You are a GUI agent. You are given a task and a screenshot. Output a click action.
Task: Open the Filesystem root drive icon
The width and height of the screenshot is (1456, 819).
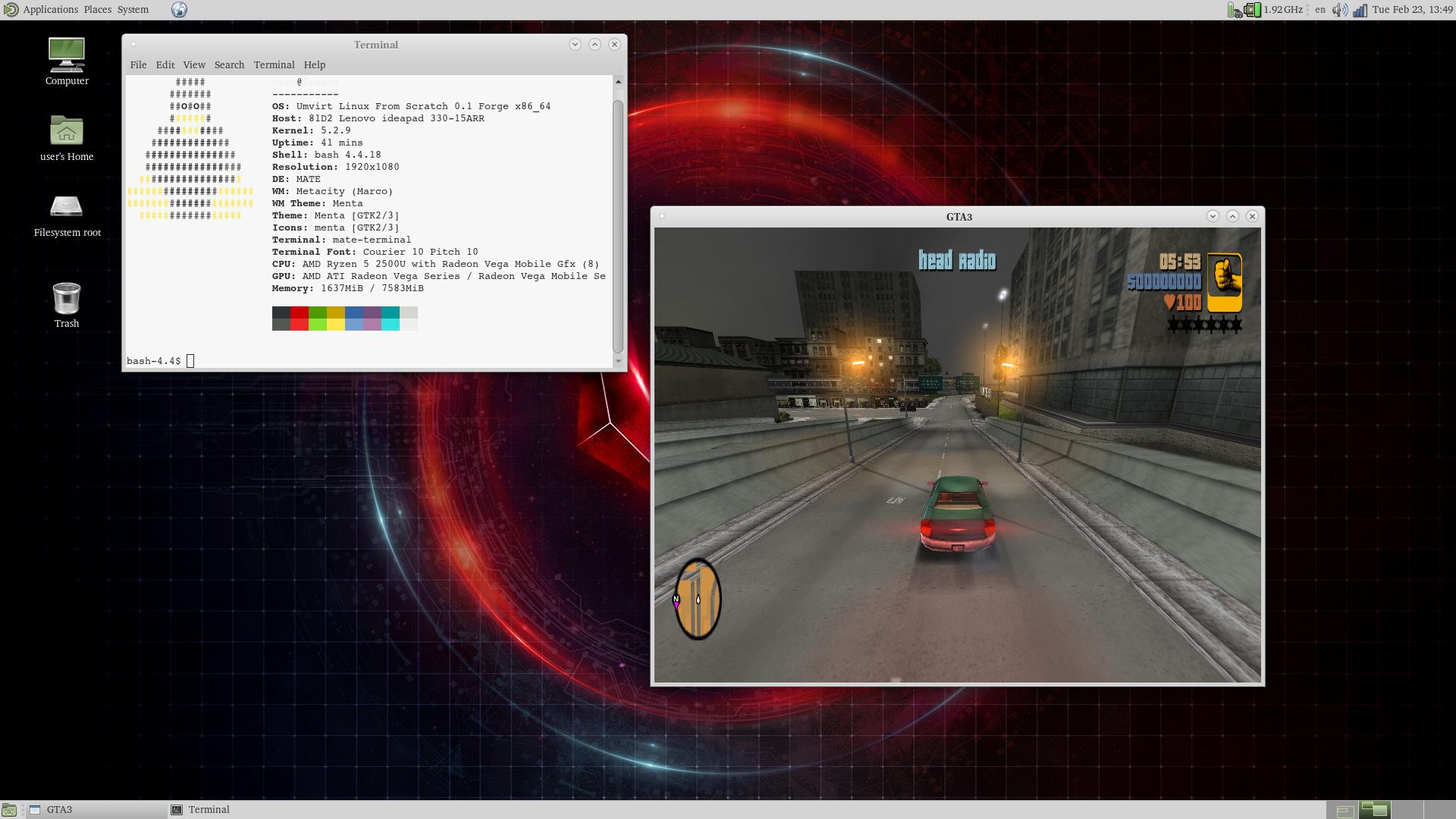[x=67, y=207]
